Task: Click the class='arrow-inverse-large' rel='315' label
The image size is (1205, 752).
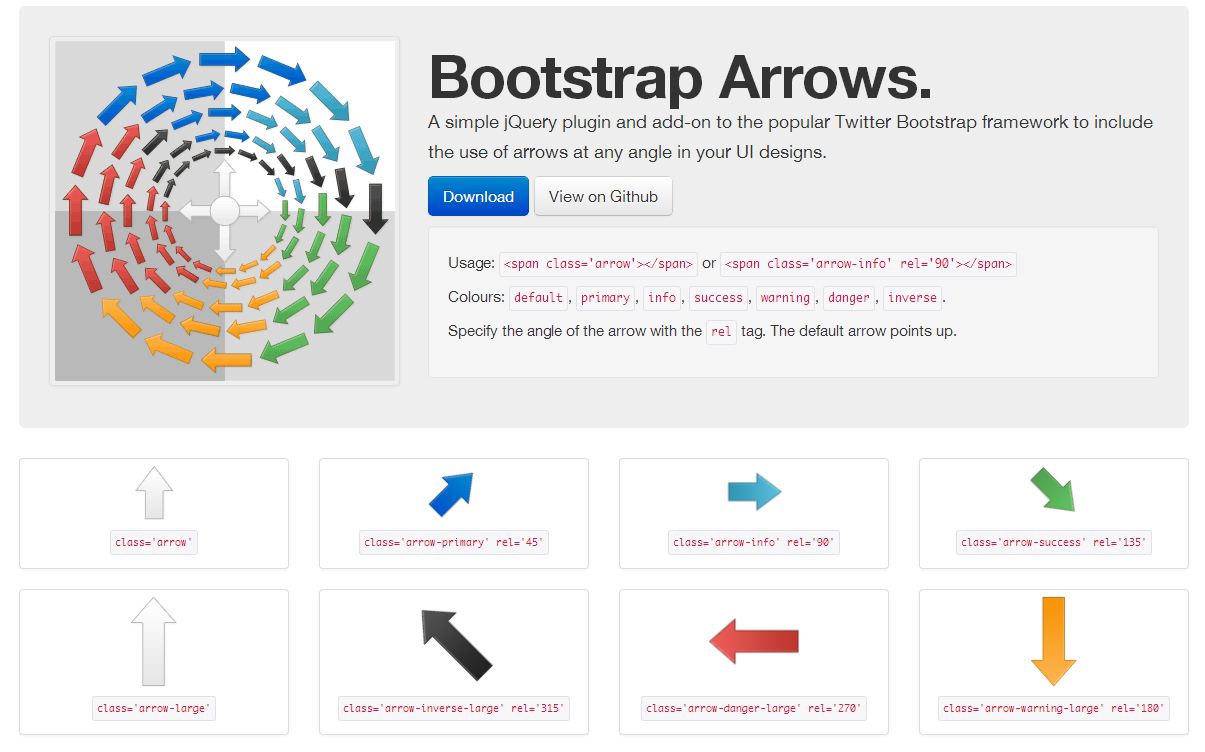Action: click(x=454, y=709)
